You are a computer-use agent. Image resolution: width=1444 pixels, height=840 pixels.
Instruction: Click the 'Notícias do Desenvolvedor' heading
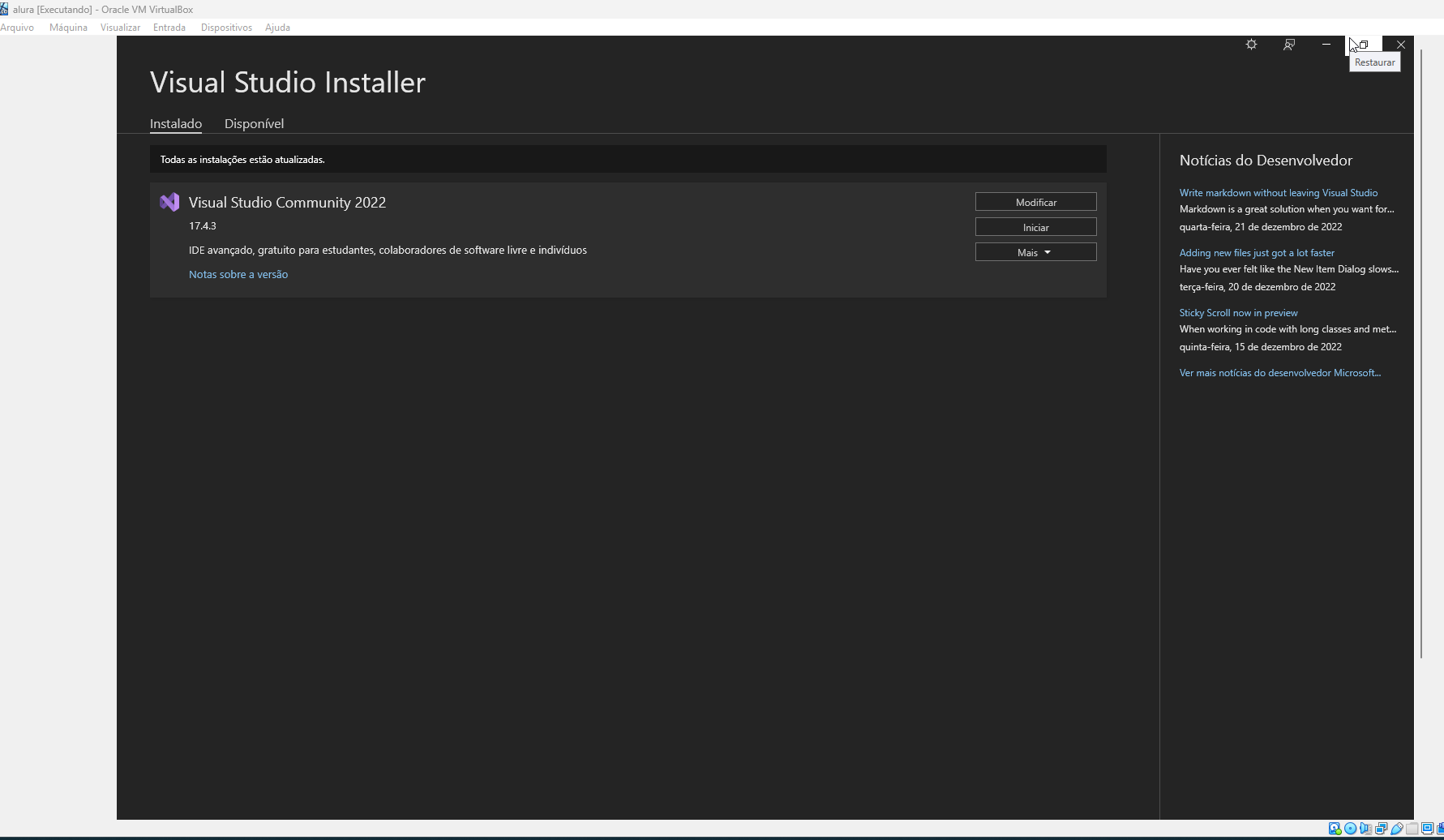(1266, 161)
